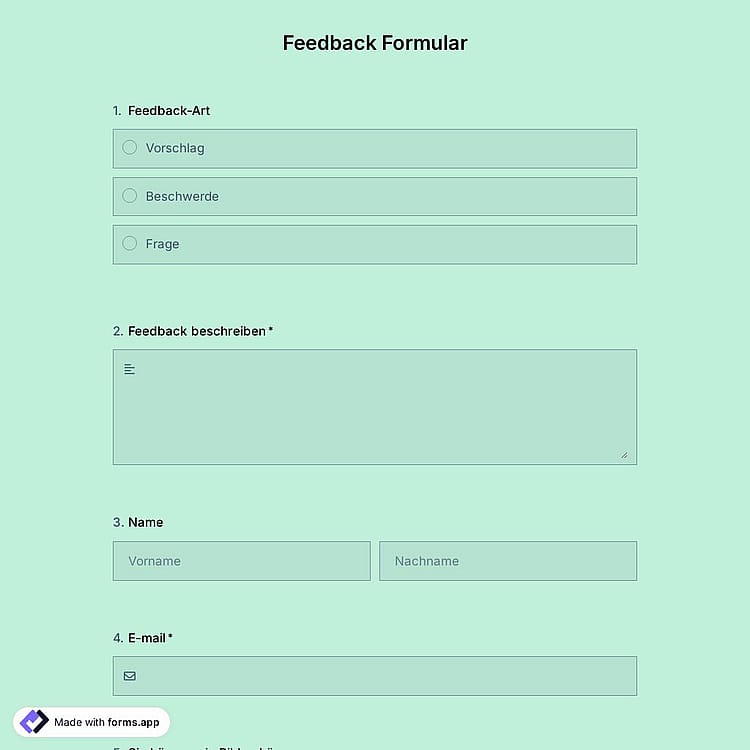Click into the Nachname input field

(508, 561)
